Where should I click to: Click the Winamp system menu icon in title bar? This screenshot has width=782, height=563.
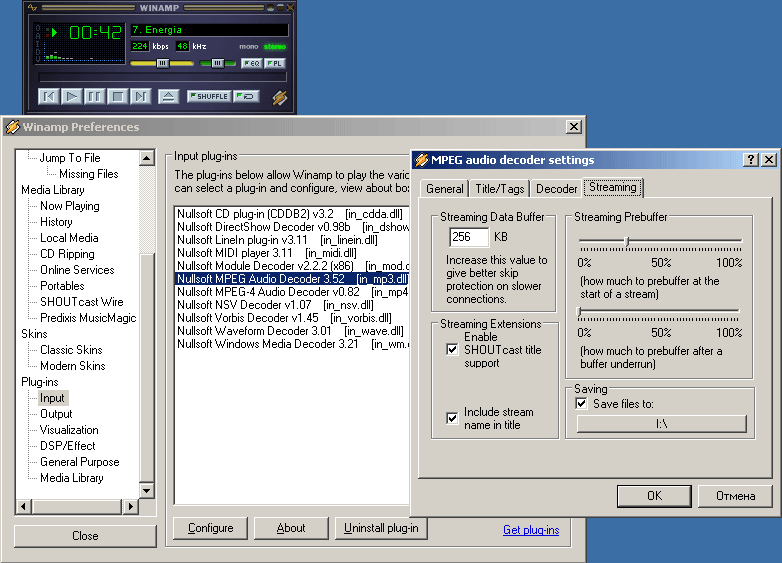tap(32, 7)
